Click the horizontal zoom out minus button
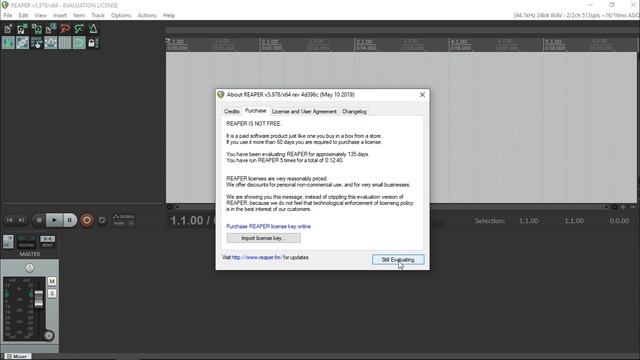The height and width of the screenshot is (360, 640). pos(633,207)
